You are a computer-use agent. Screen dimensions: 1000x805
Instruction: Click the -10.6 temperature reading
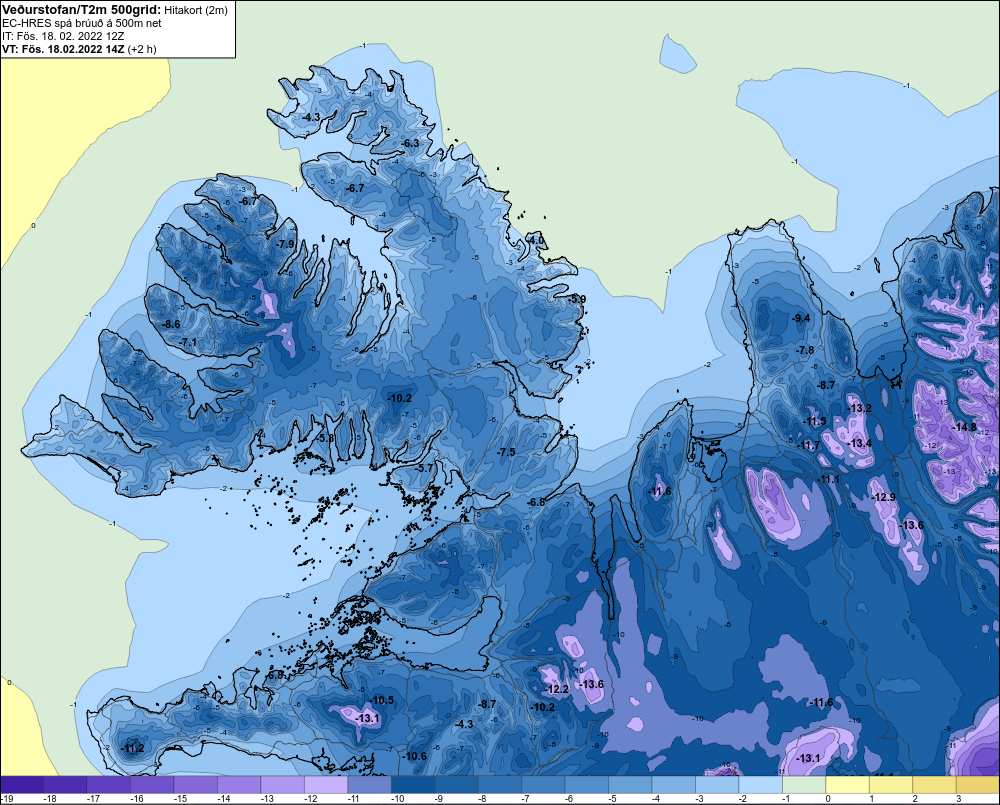(415, 756)
